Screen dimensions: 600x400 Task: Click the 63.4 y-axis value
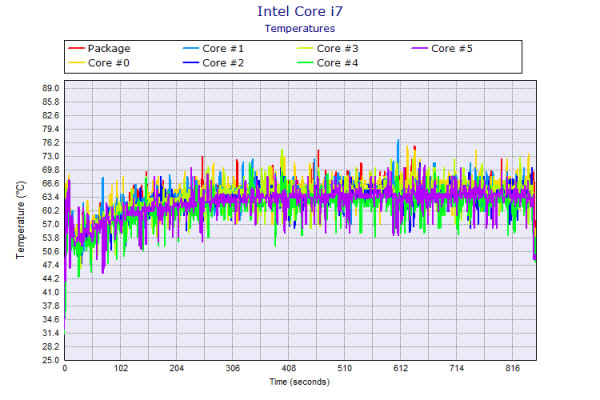(x=51, y=197)
